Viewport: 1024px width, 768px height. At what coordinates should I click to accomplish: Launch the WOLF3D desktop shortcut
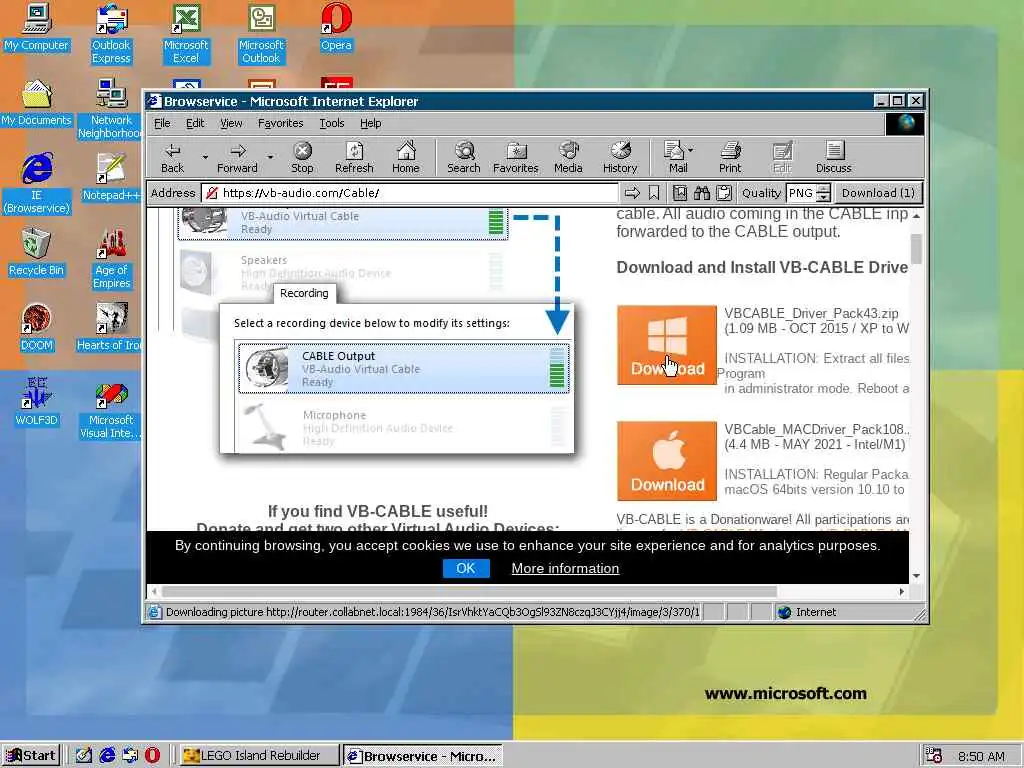point(37,402)
